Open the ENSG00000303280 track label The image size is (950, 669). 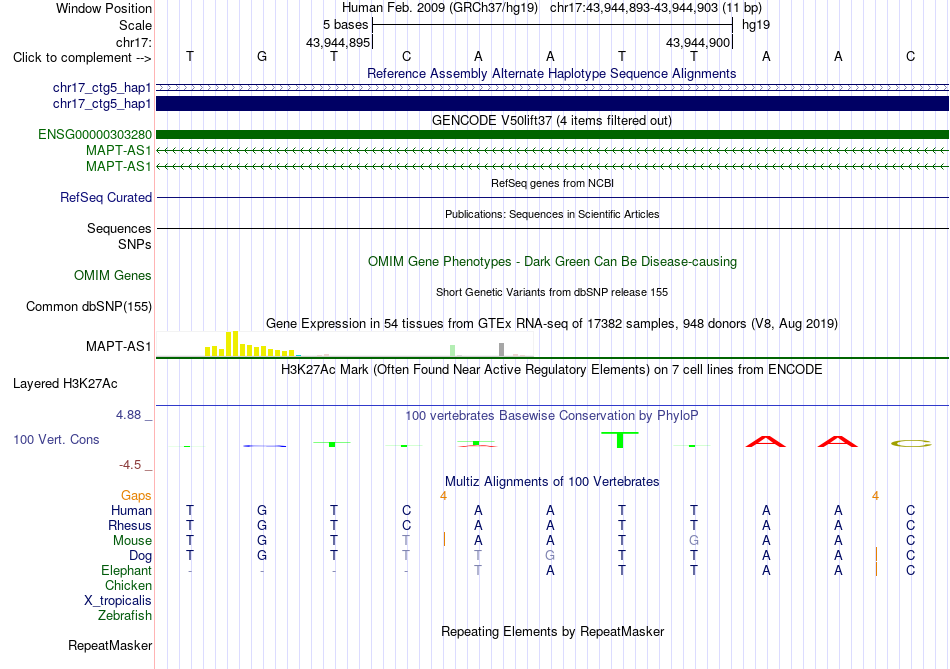[95, 135]
